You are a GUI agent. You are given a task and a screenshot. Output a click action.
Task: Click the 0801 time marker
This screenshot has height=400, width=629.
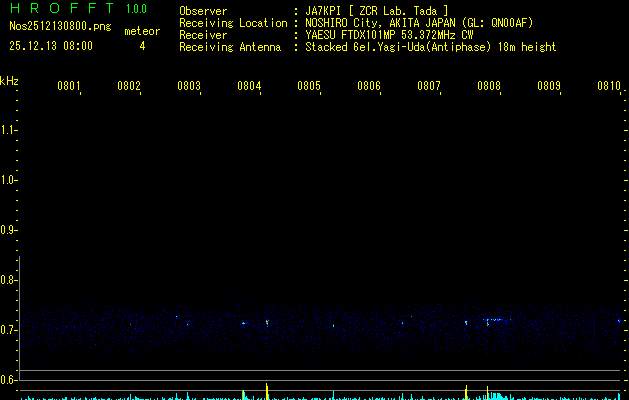click(x=69, y=87)
